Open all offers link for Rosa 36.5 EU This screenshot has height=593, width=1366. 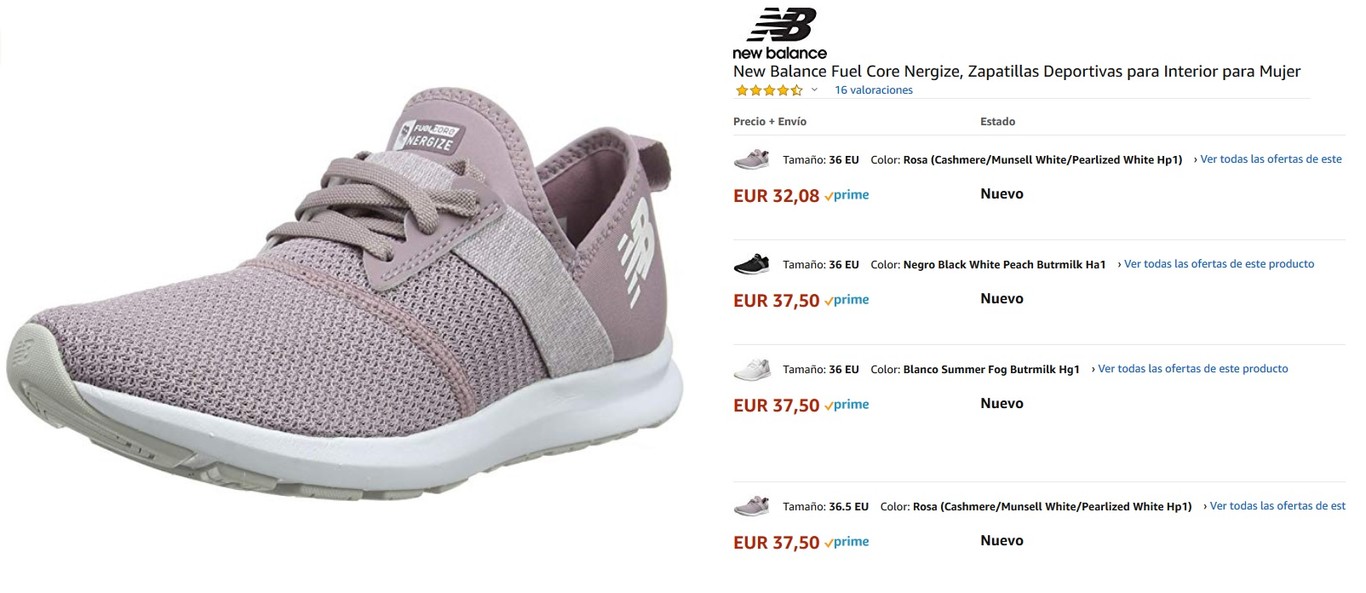(x=1277, y=506)
